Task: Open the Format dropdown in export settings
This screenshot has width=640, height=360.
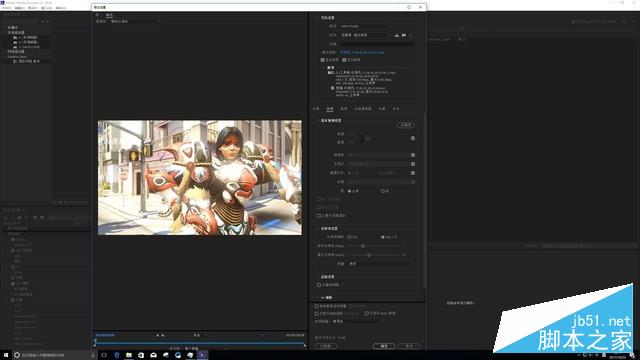Action: pos(365,26)
